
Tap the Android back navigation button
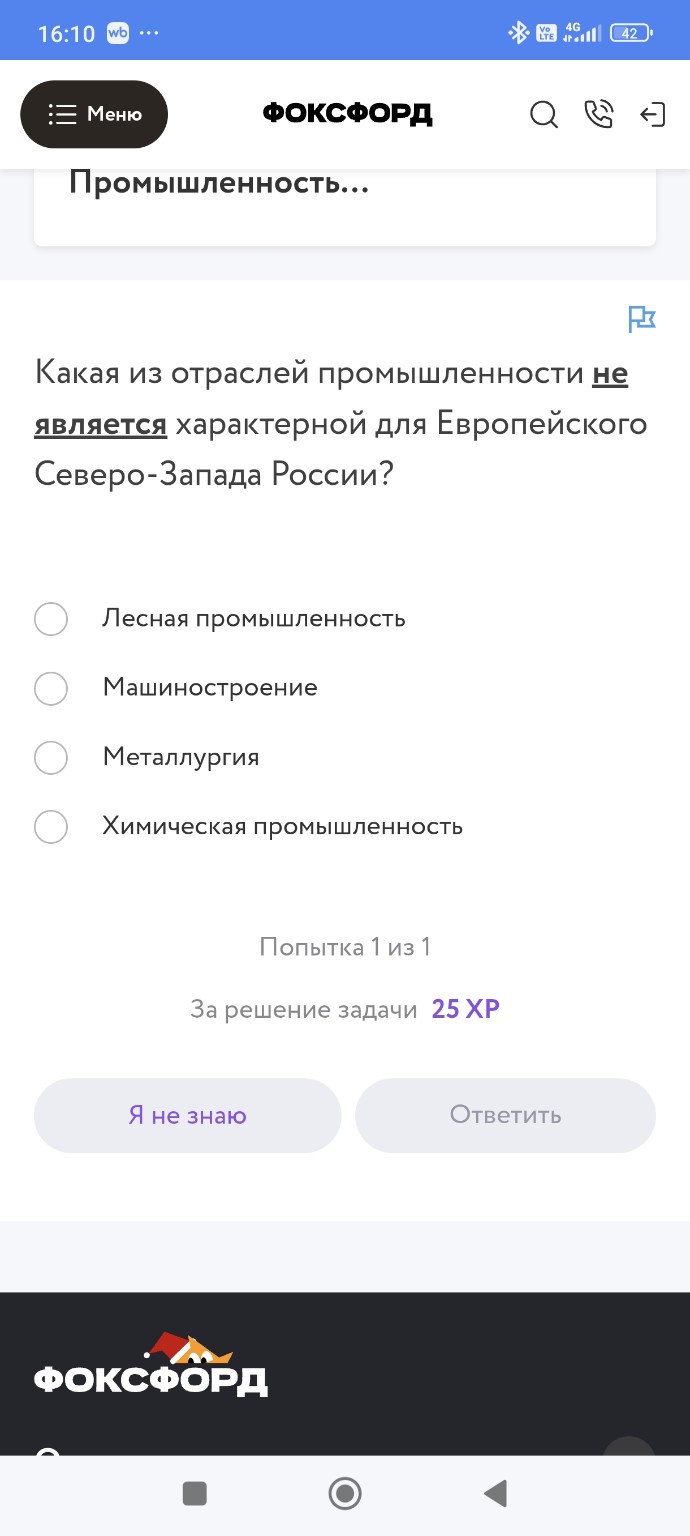point(494,1493)
